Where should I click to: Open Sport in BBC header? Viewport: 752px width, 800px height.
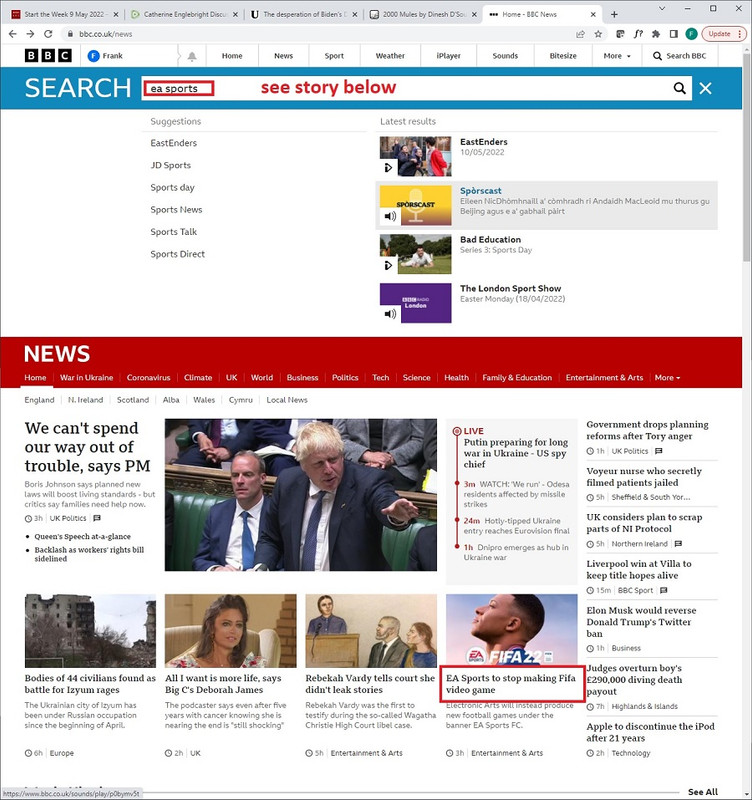click(x=334, y=56)
